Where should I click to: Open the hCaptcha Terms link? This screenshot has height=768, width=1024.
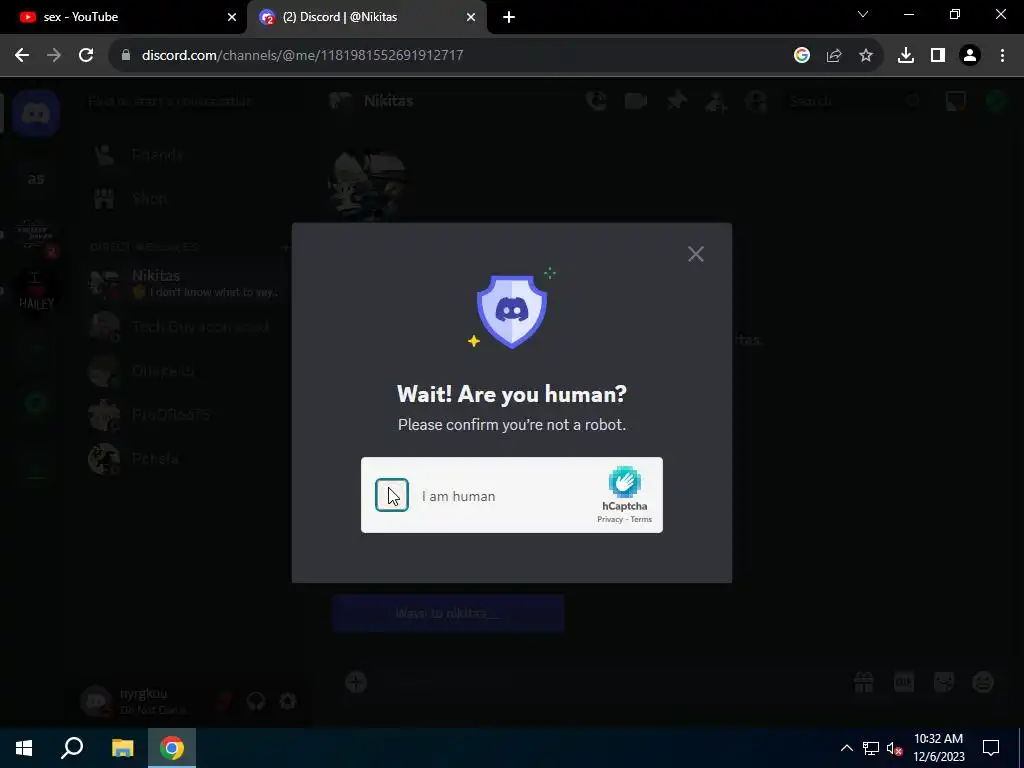point(641,520)
